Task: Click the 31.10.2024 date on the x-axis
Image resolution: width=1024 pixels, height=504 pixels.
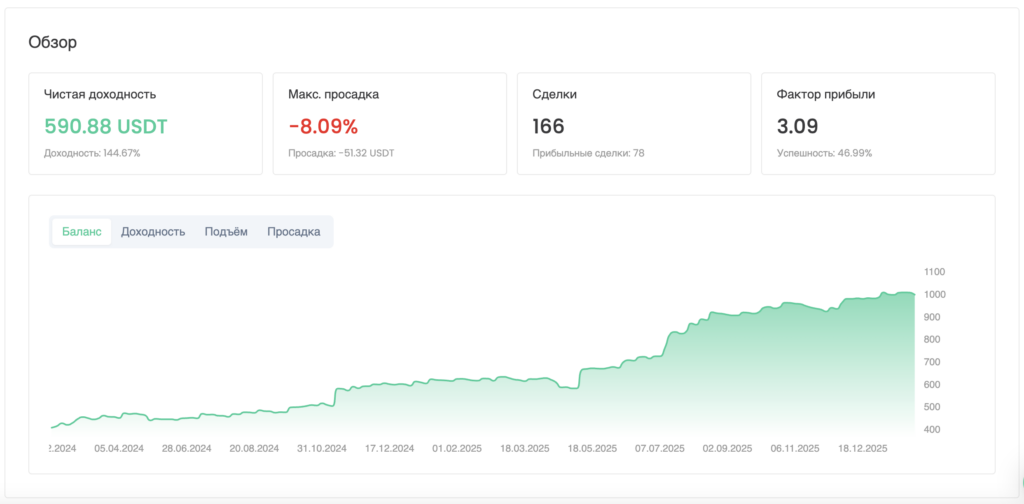Action: click(321, 449)
